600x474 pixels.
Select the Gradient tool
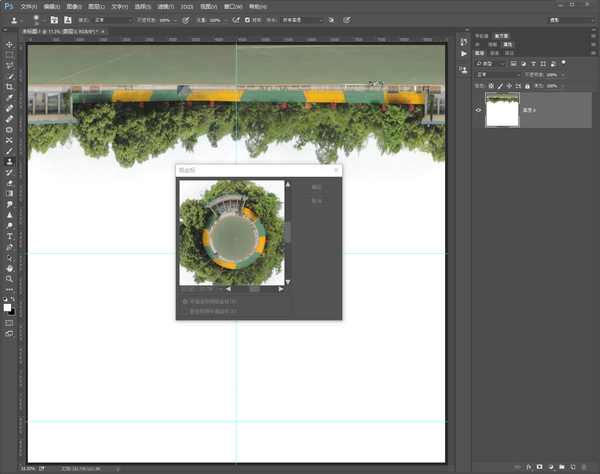point(9,194)
